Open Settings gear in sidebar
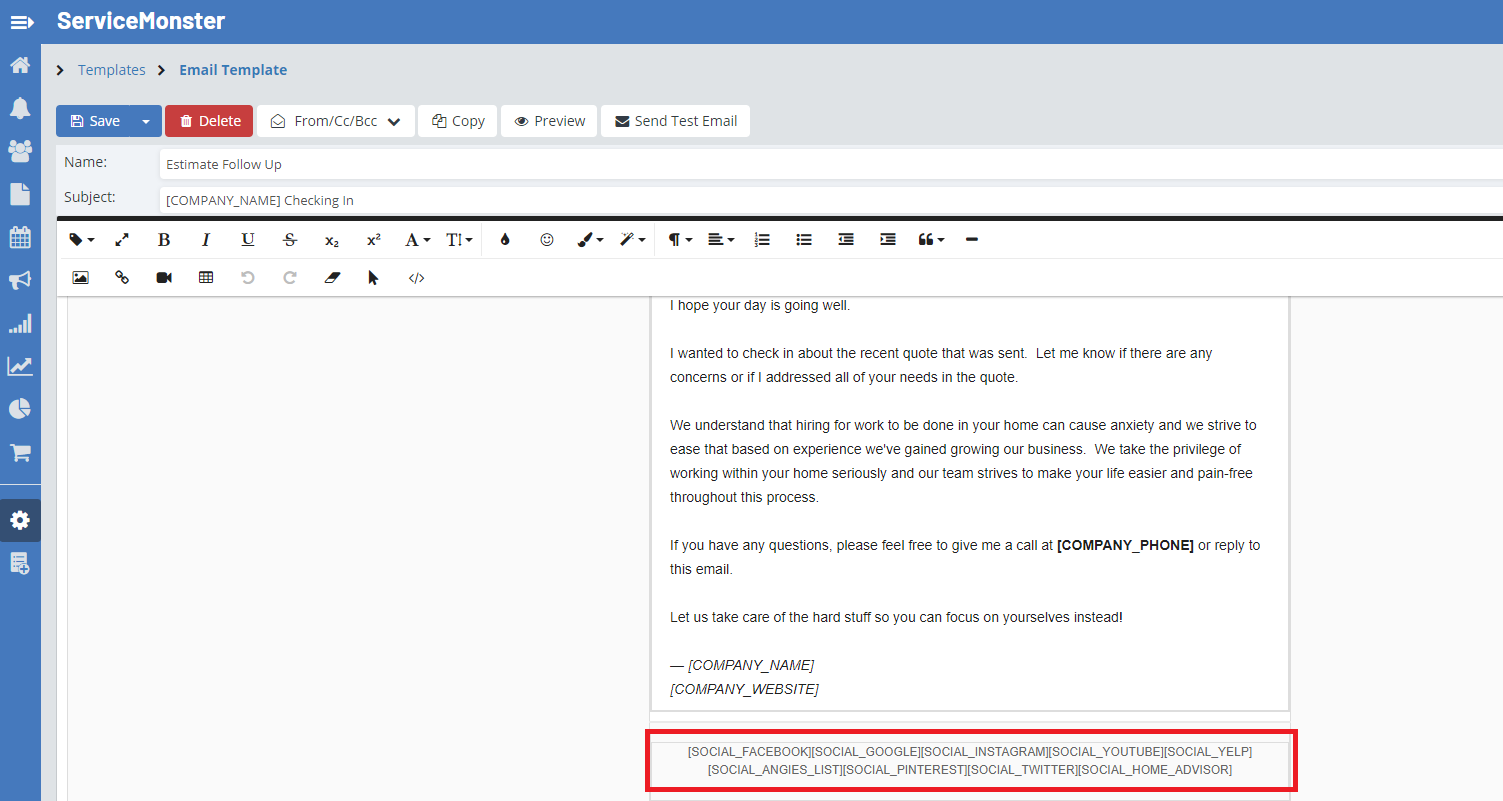The height and width of the screenshot is (801, 1503). pyautogui.click(x=20, y=521)
